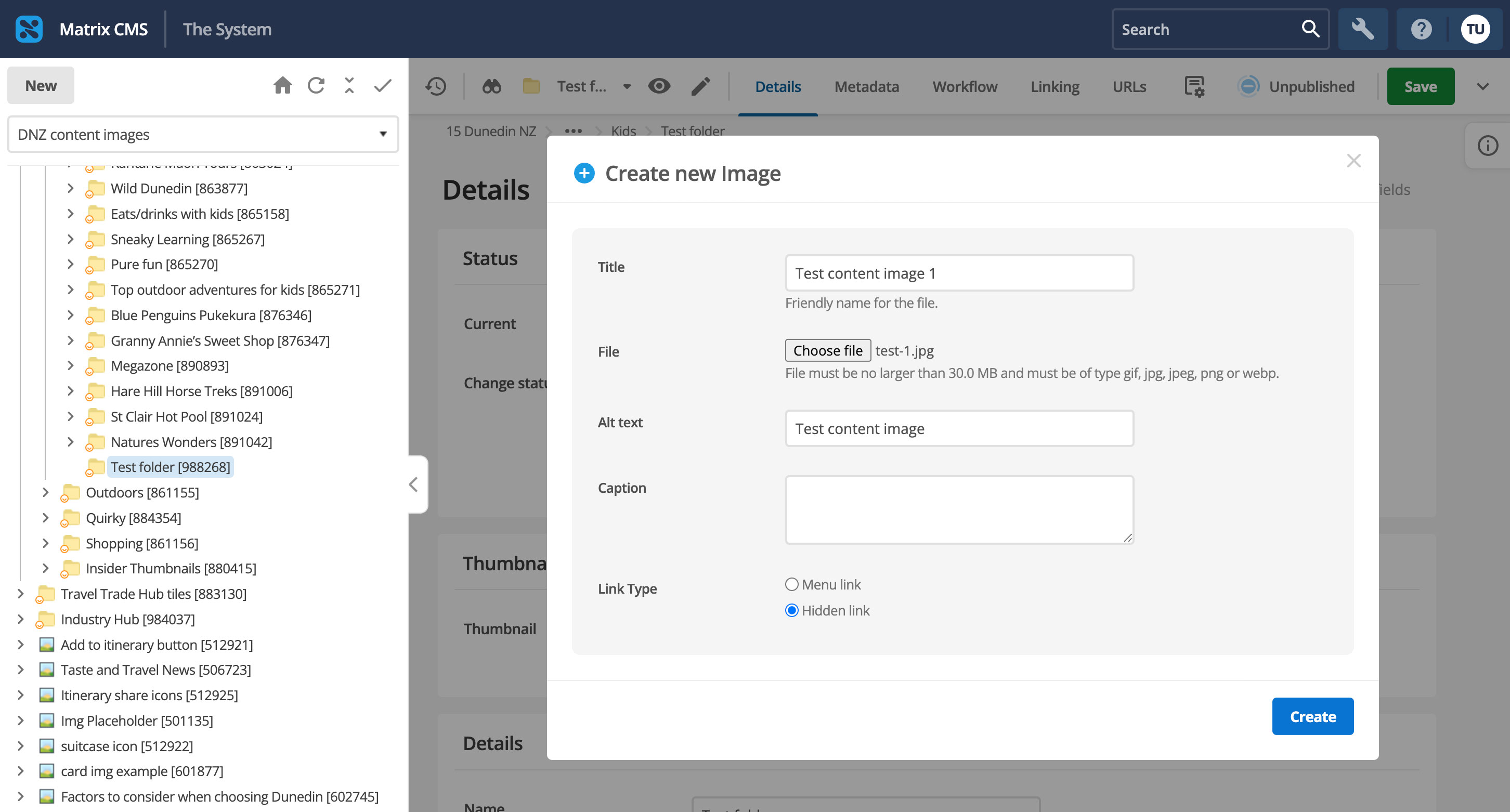Viewport: 1510px width, 812px height.
Task: Switch to the Details tab
Action: tap(778, 87)
